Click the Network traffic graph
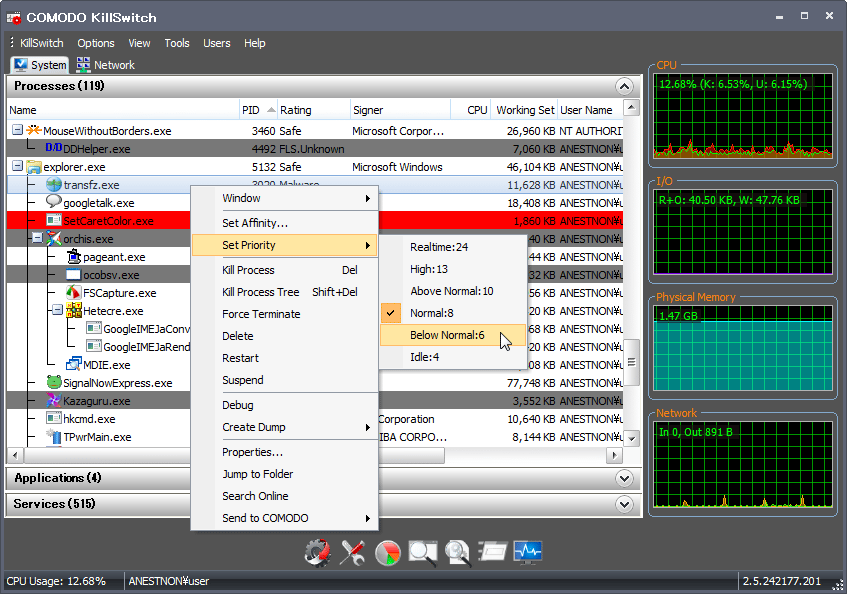The width and height of the screenshot is (847, 594). [x=743, y=465]
